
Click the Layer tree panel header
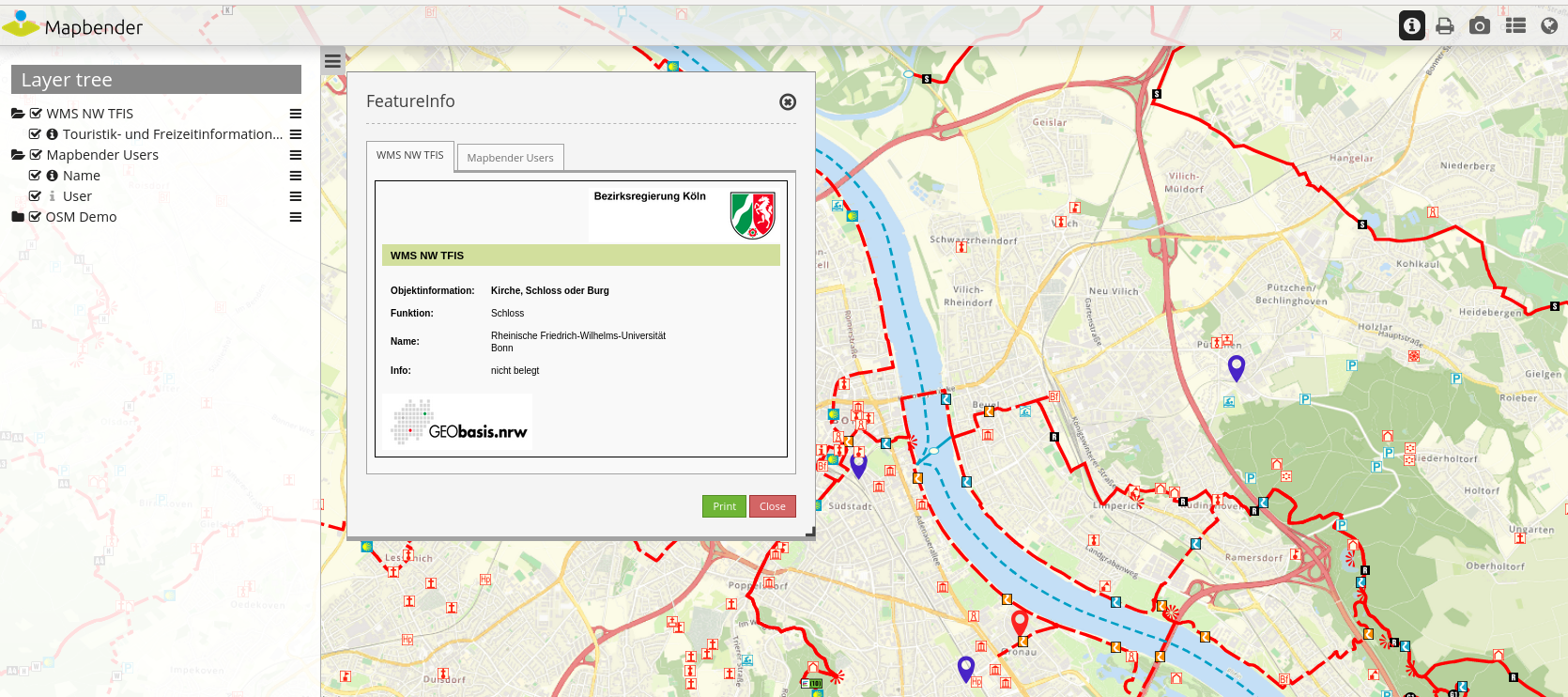click(x=156, y=80)
